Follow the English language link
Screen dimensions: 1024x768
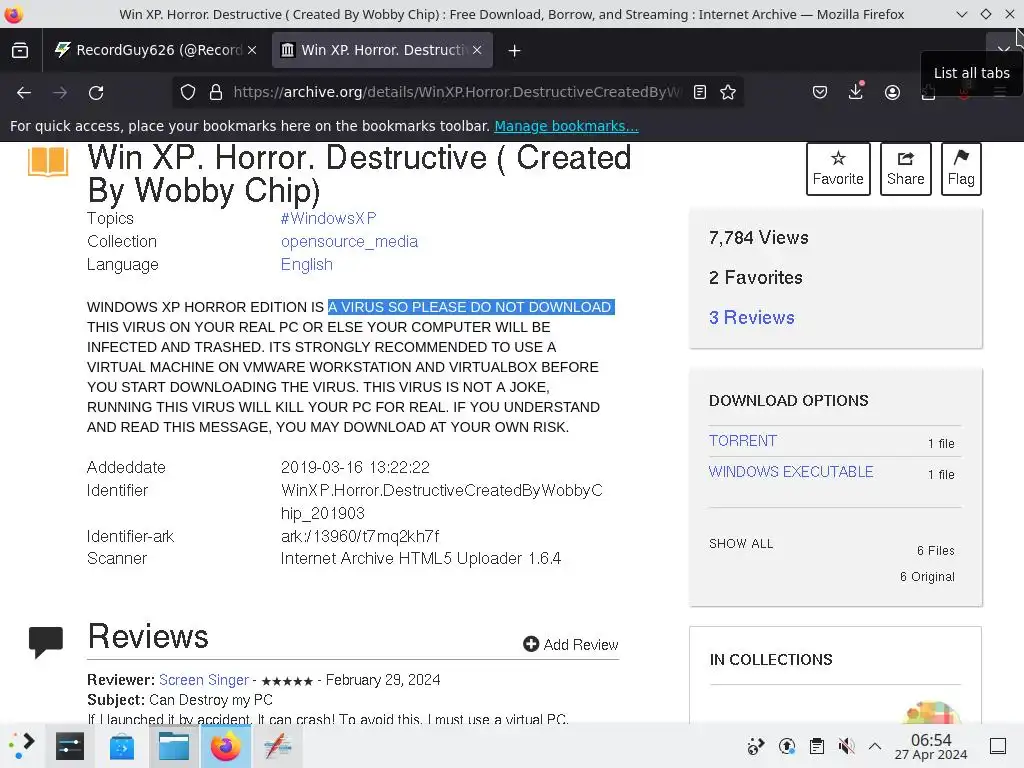(x=307, y=264)
